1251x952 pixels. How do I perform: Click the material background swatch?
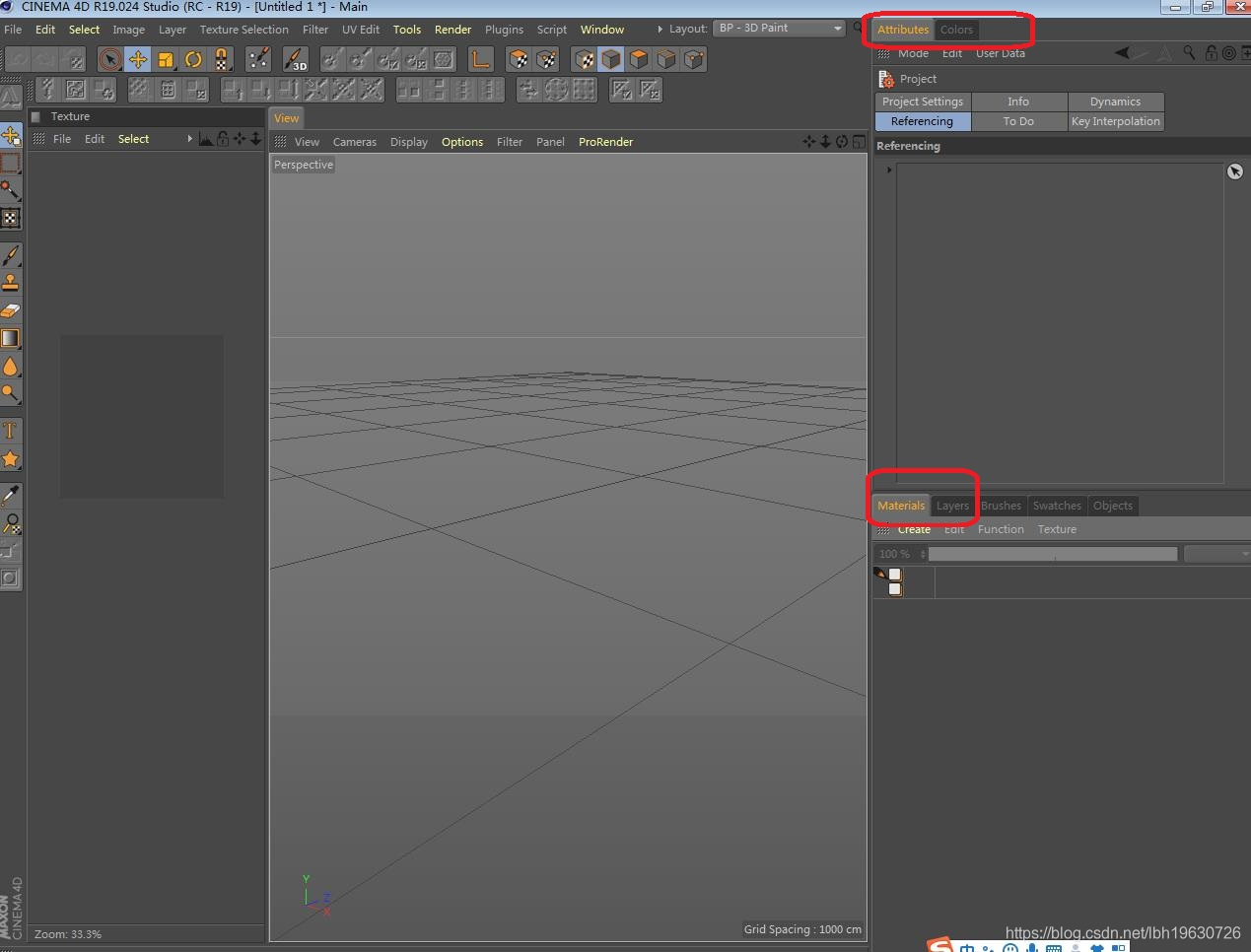tap(895, 588)
